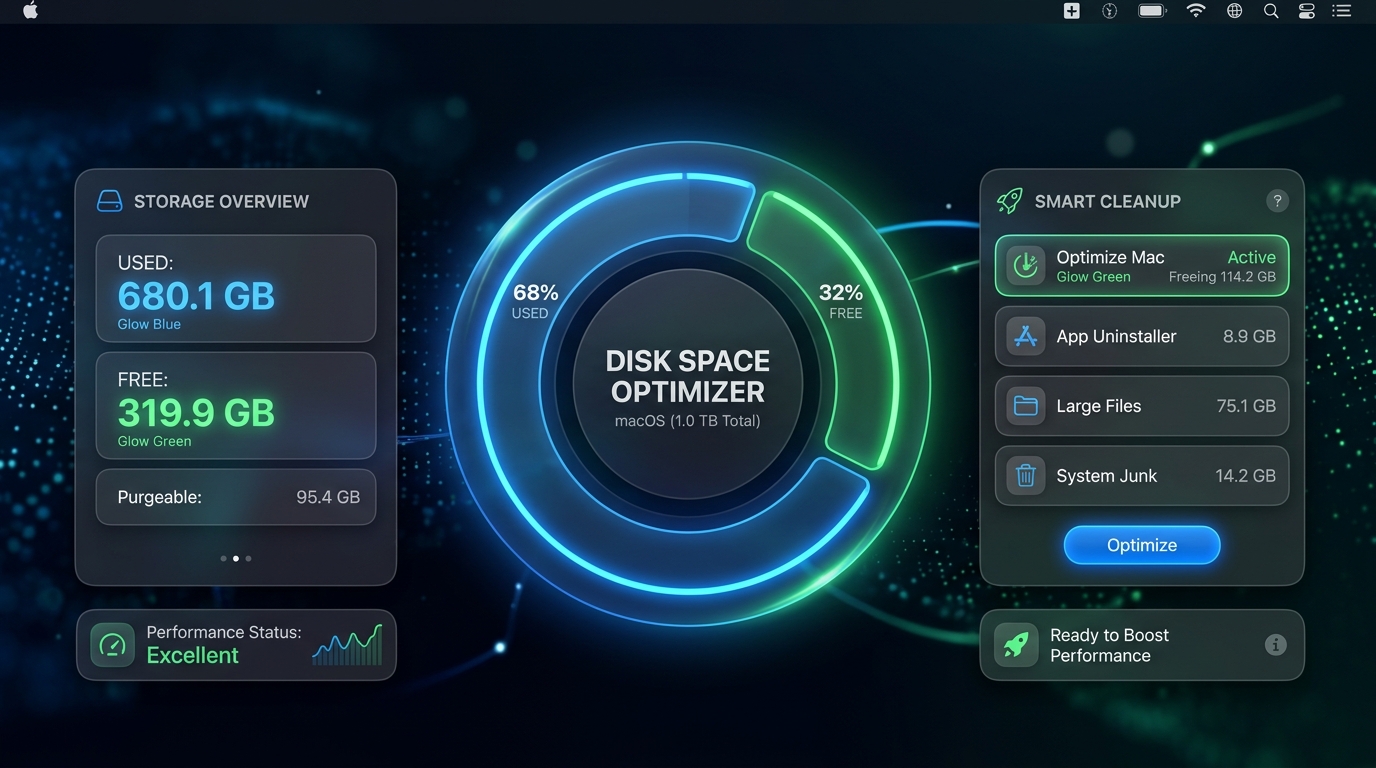The image size is (1376, 768).
Task: Click the globe icon in menu bar
Action: 1235,11
